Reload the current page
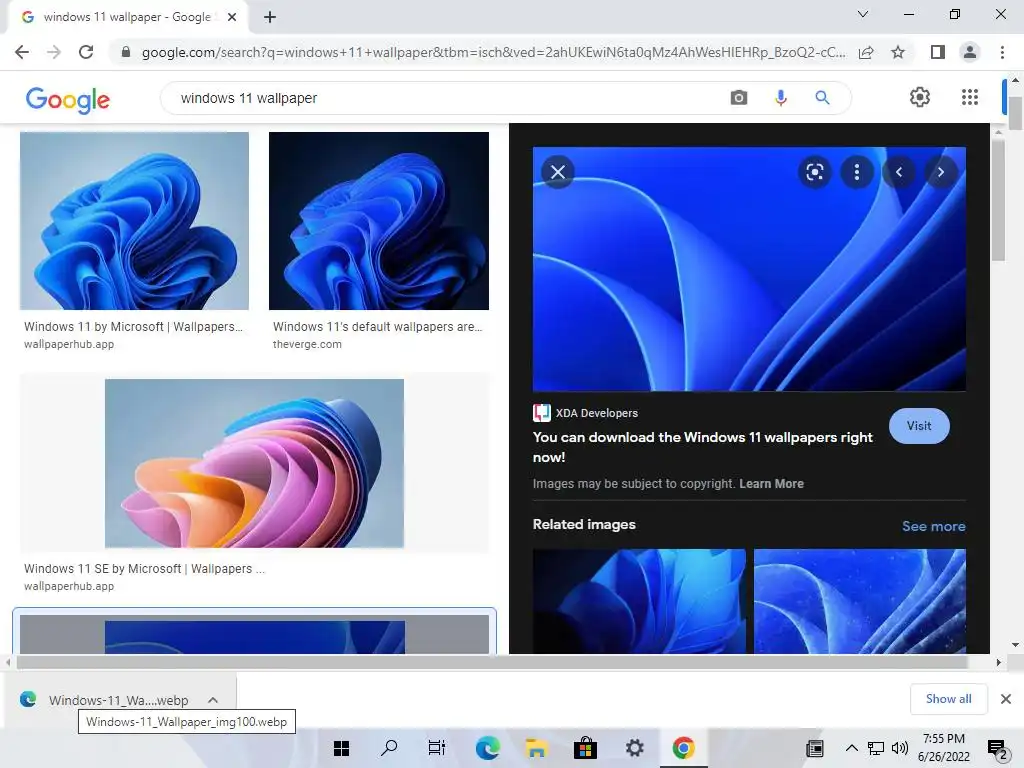This screenshot has height=768, width=1024. click(86, 52)
